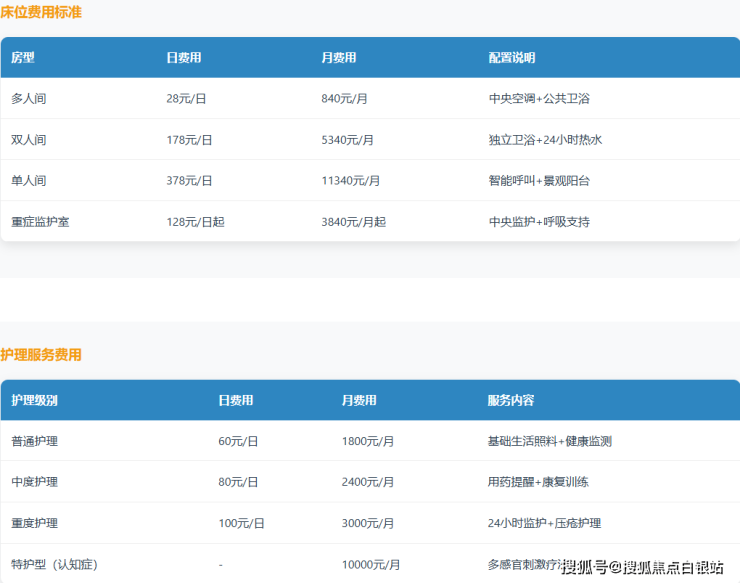The image size is (740, 583).
Task: Select the 配置说明 column header
Action: tap(511, 58)
